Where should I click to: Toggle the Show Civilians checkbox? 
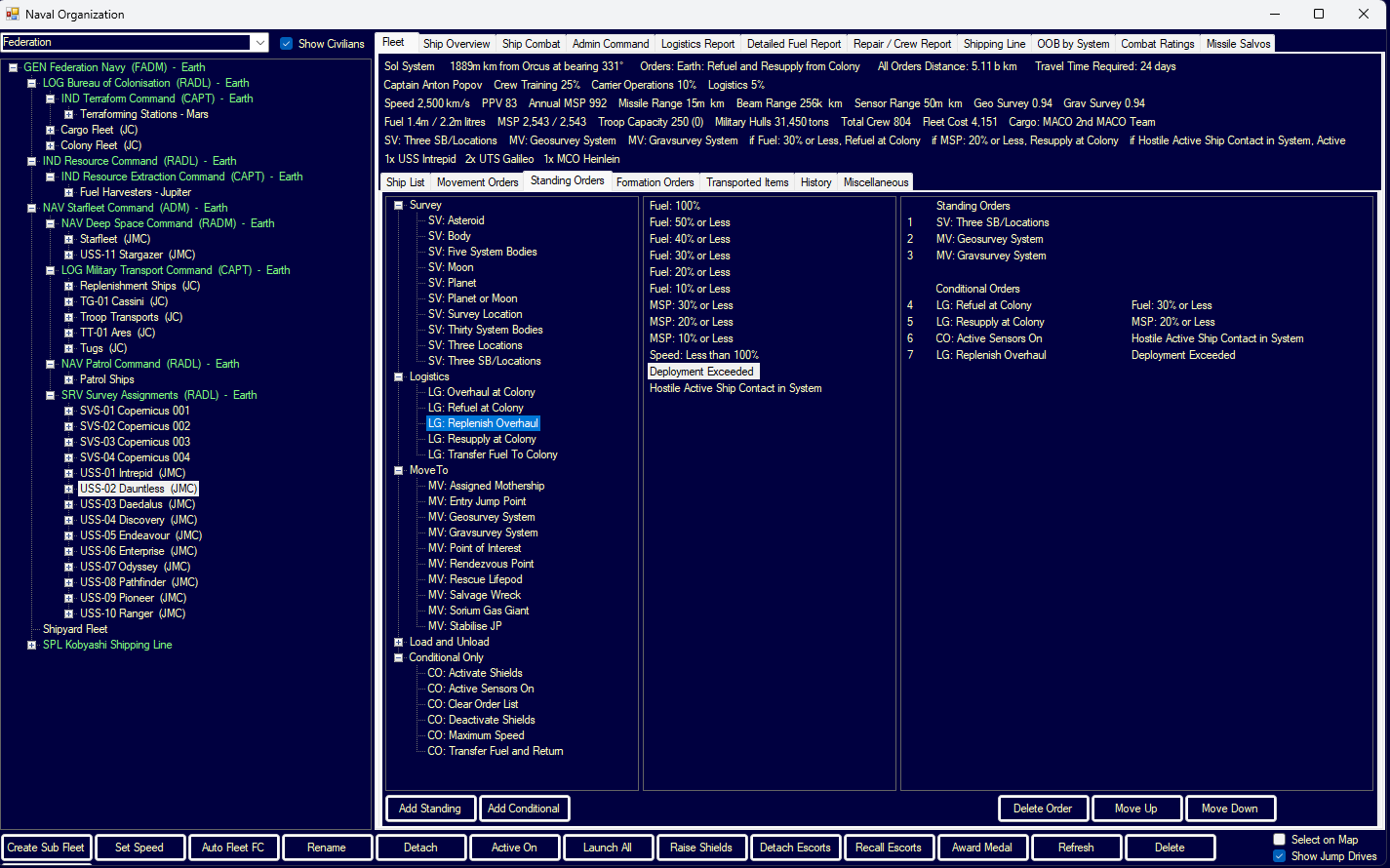click(x=286, y=43)
